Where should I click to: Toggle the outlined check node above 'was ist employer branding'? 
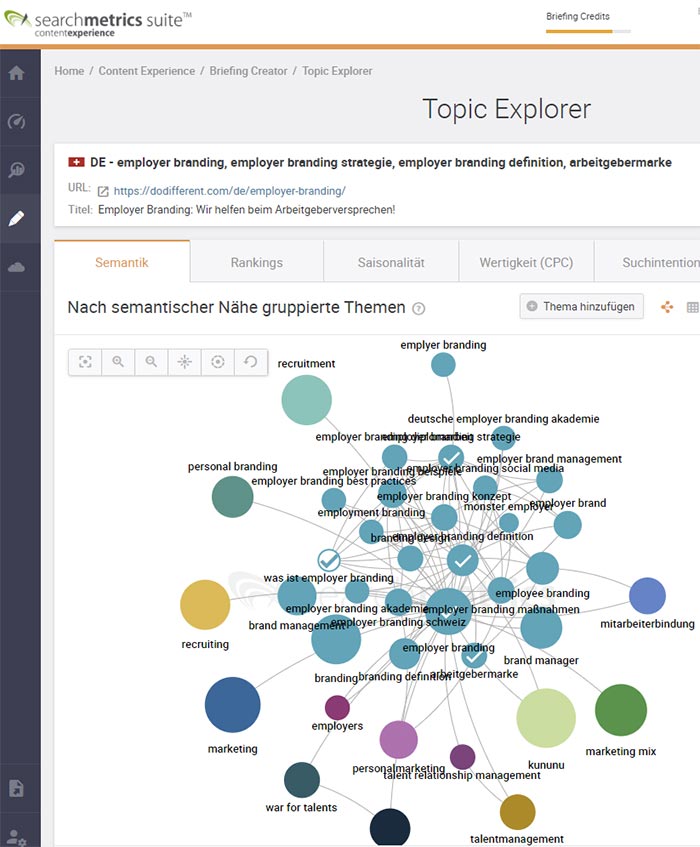coord(329,560)
